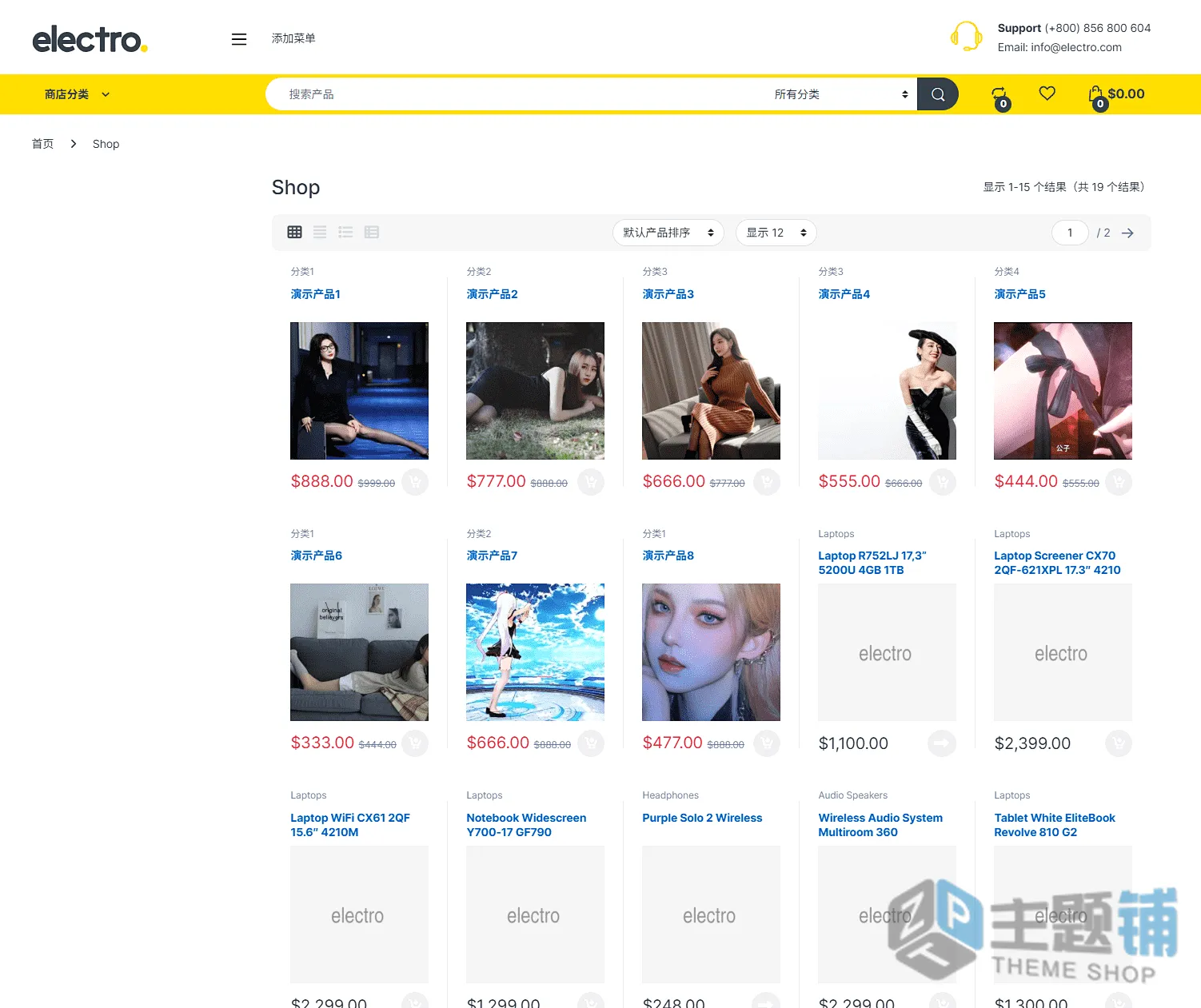Add 演示产品2 to cart
Image resolution: width=1201 pixels, height=1008 pixels.
click(x=591, y=482)
